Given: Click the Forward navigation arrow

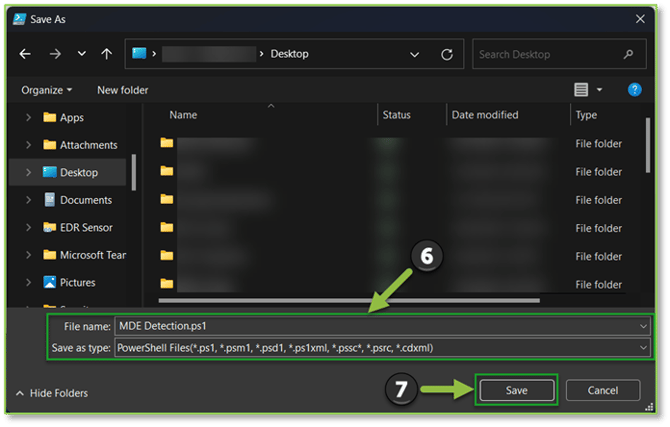Looking at the screenshot, I should (x=54, y=54).
